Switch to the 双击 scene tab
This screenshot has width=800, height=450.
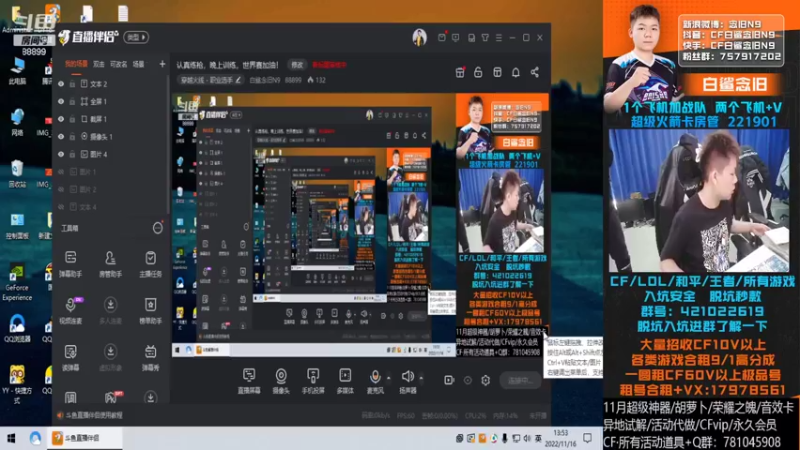tap(99, 64)
